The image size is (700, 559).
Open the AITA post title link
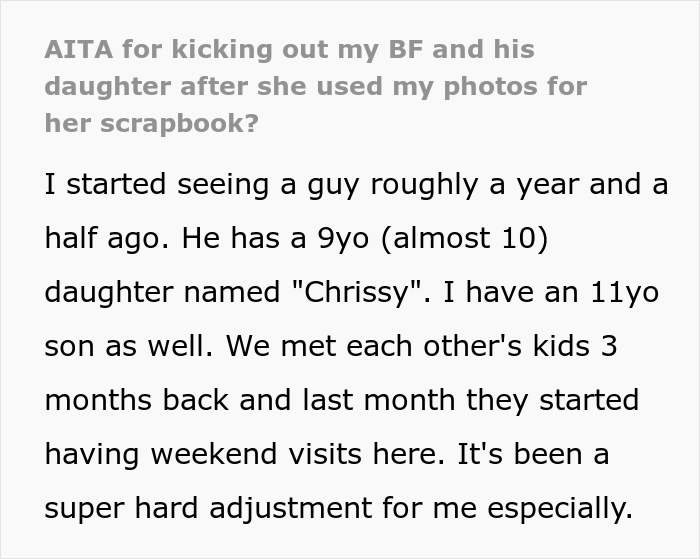(x=316, y=86)
